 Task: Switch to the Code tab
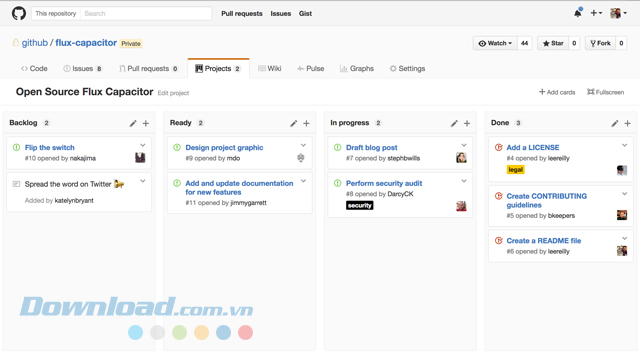[x=34, y=69]
